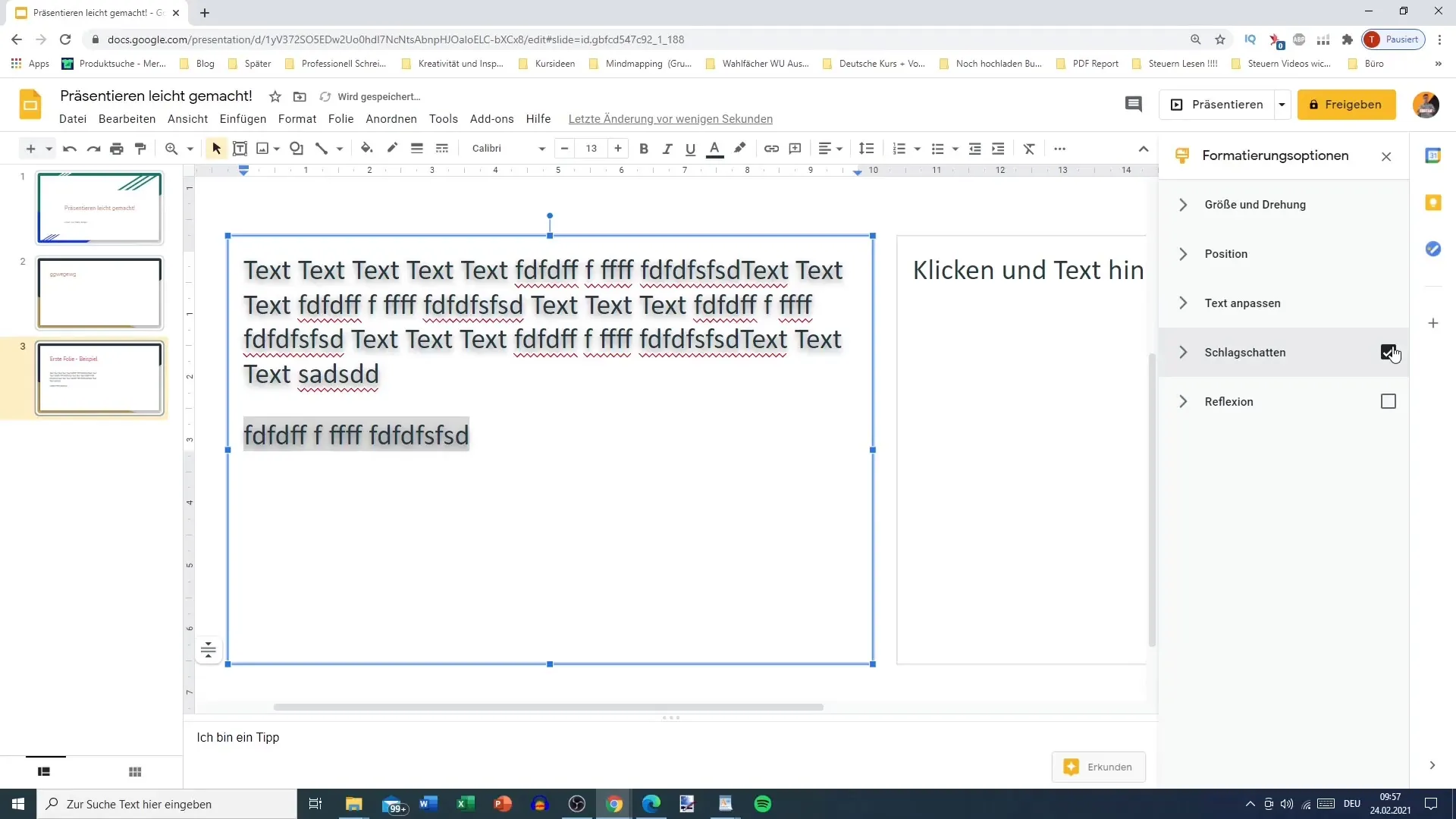Open the shape tool
The image size is (1456, 819).
[297, 149]
